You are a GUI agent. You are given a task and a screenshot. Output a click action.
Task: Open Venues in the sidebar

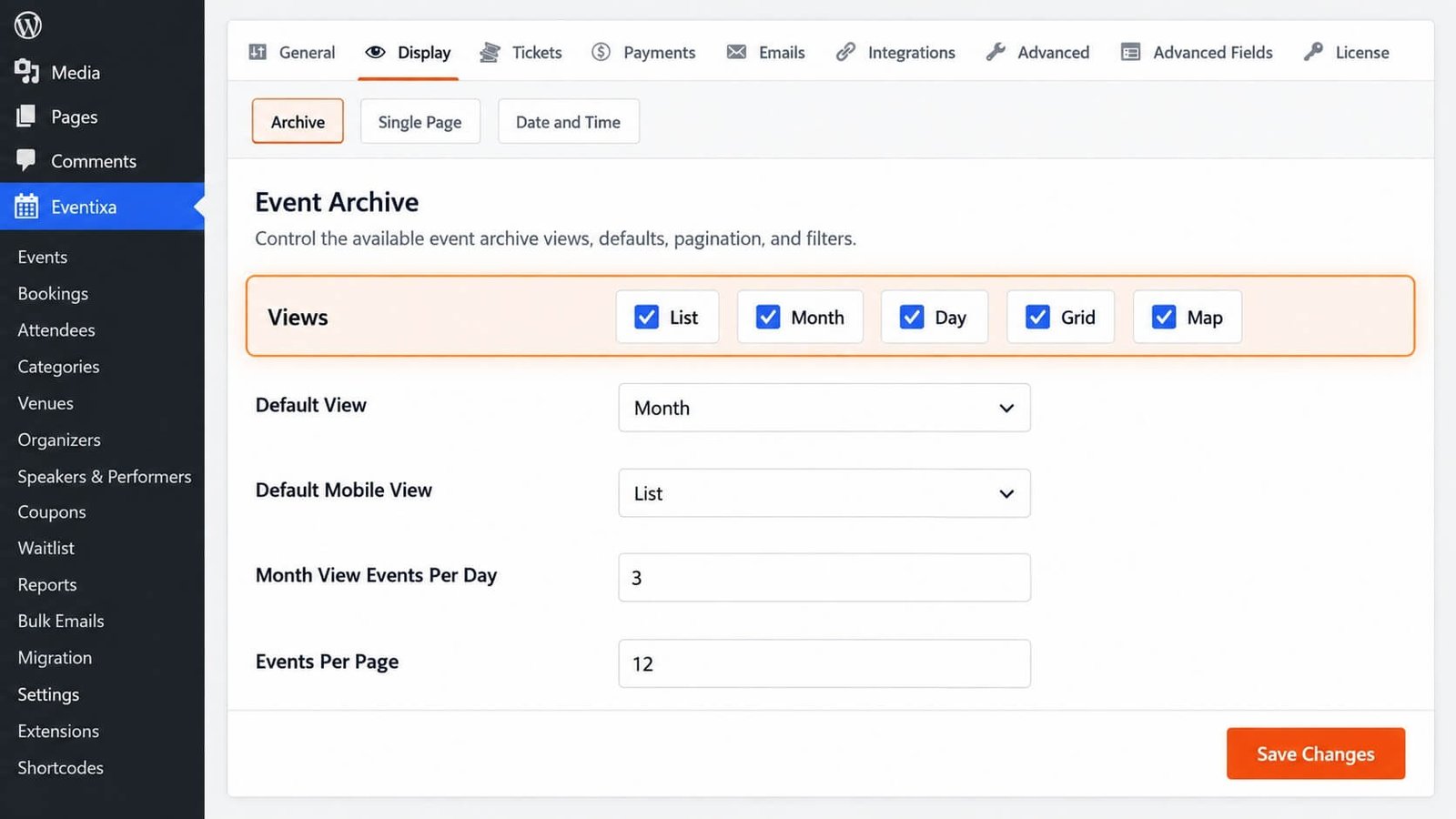pos(45,403)
